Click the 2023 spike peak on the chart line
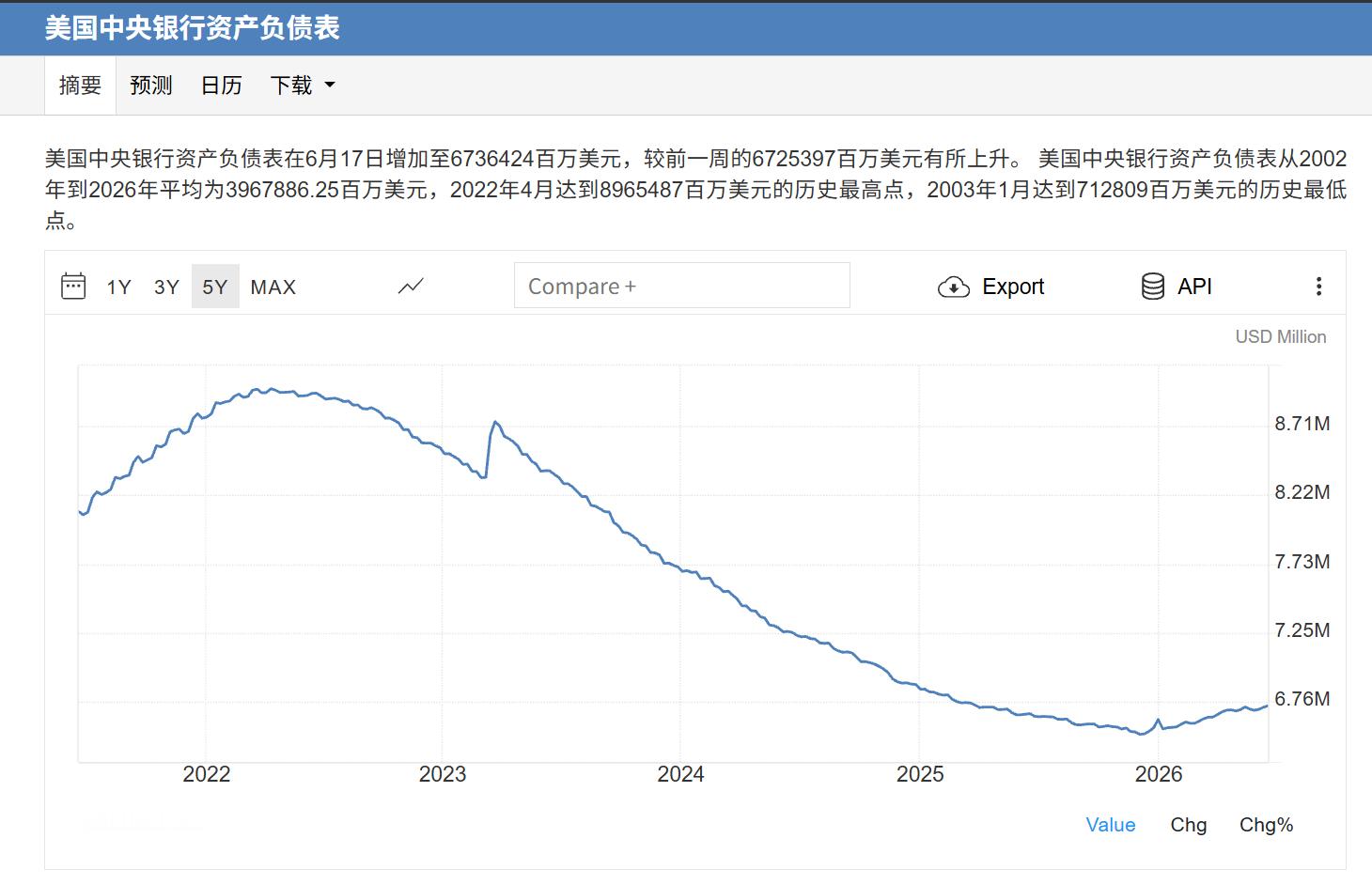This screenshot has width=1372, height=885. pos(494,423)
